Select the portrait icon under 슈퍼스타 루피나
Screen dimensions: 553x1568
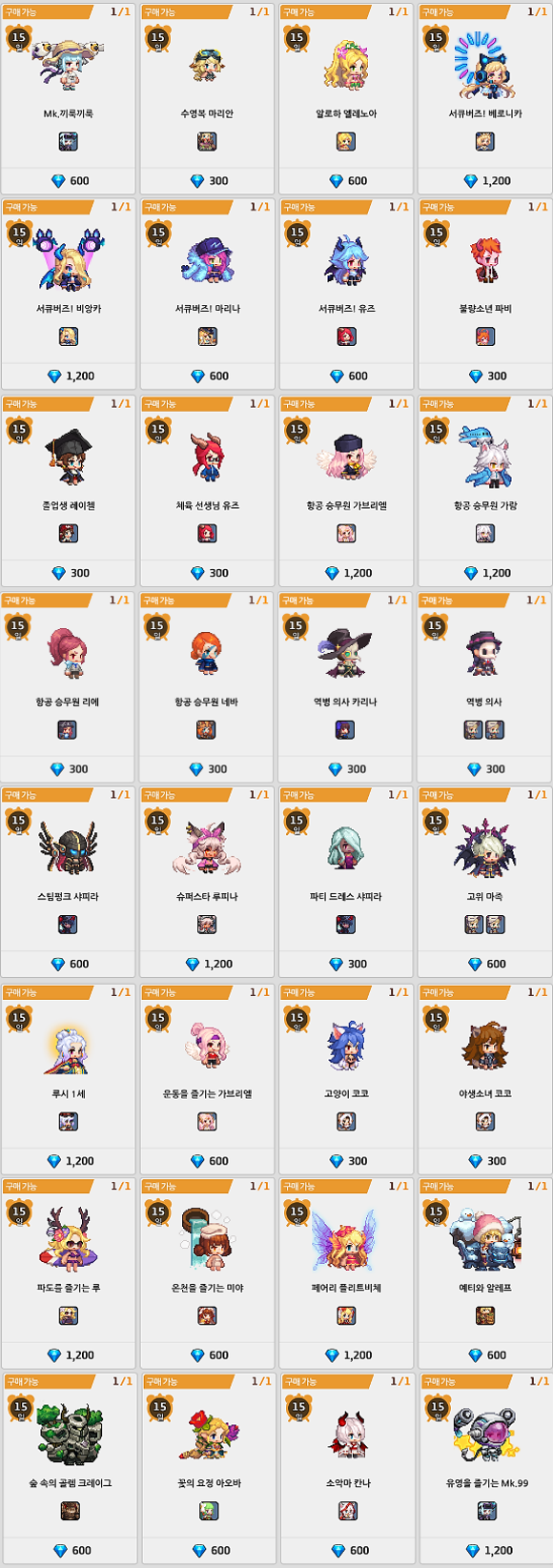coord(207,925)
